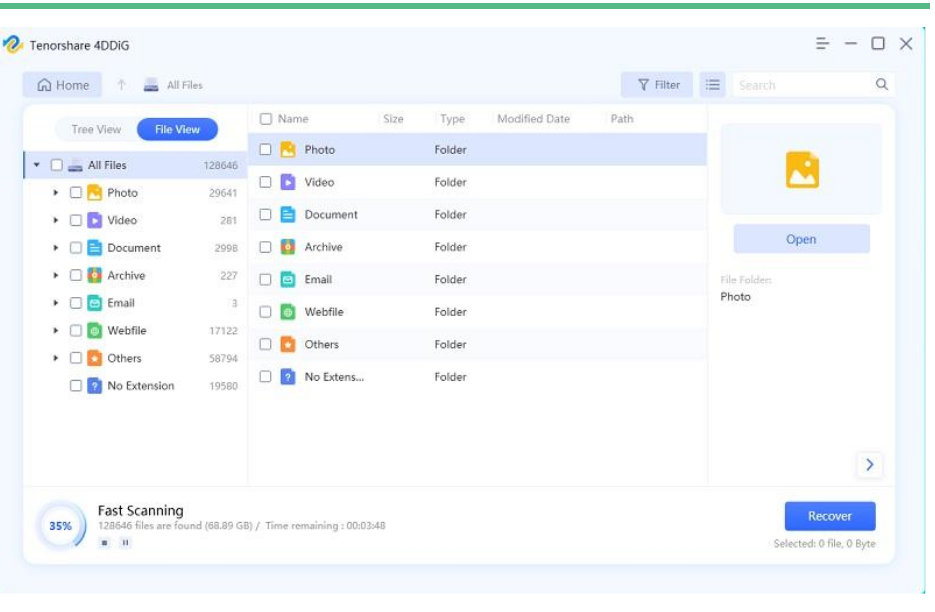Click the Tenorshare 4DDiG logo icon

(13, 45)
